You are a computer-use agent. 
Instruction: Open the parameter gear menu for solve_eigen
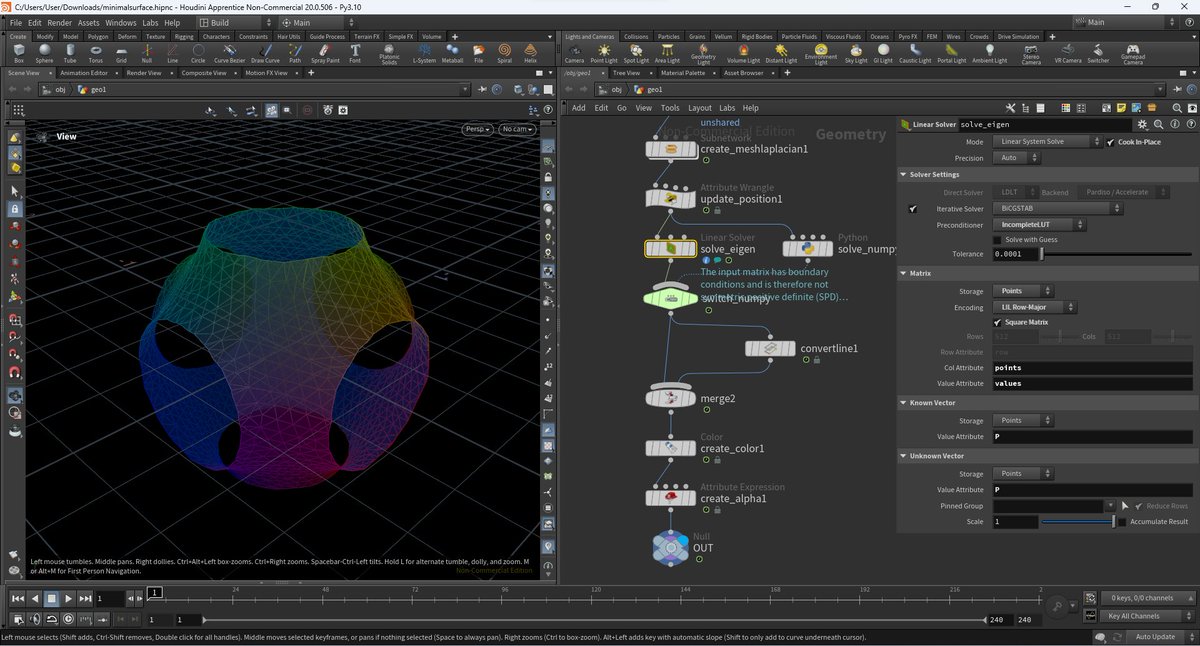pyautogui.click(x=1143, y=124)
